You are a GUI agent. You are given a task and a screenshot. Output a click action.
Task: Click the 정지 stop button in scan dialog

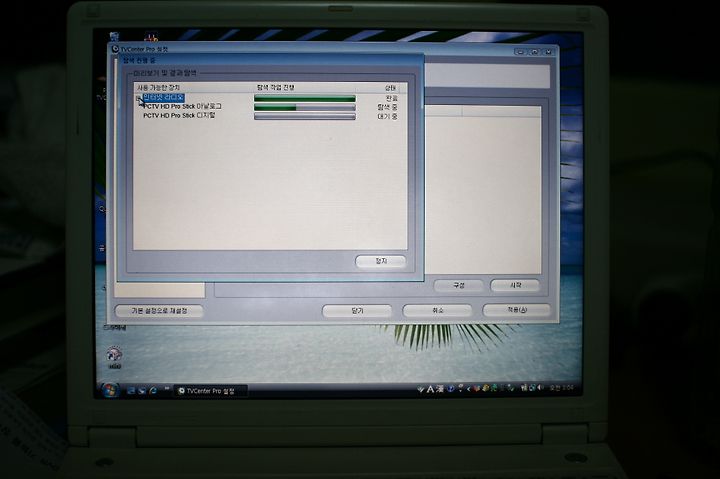[x=381, y=261]
